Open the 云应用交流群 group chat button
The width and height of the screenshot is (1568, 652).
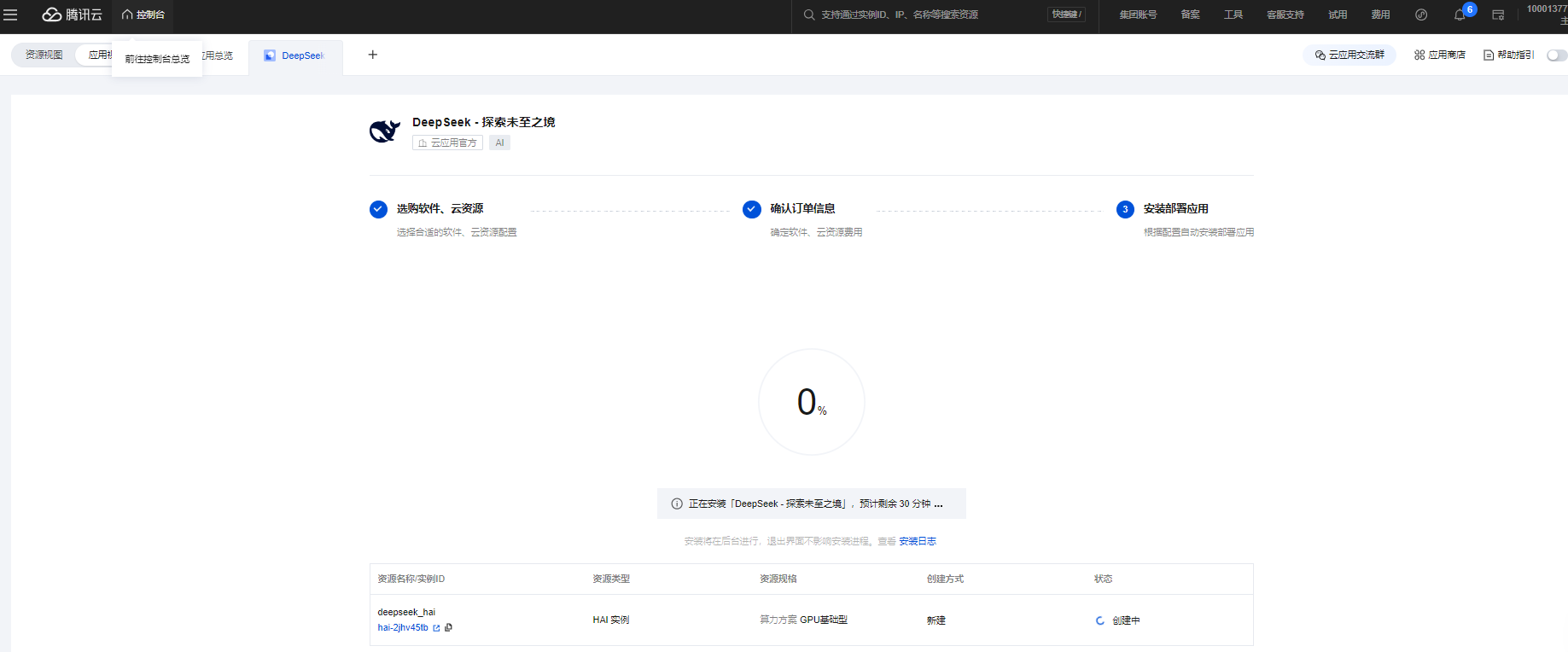[x=1349, y=55]
